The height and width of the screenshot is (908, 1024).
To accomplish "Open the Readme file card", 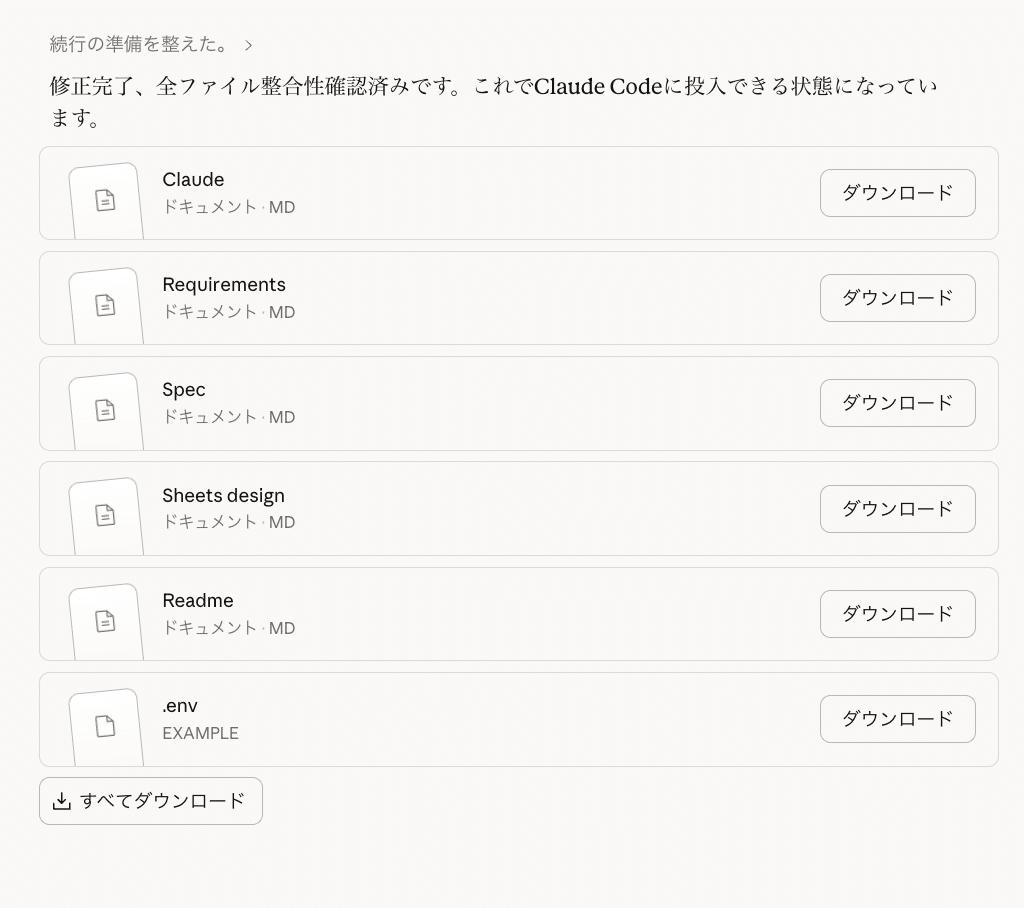I will (500, 614).
